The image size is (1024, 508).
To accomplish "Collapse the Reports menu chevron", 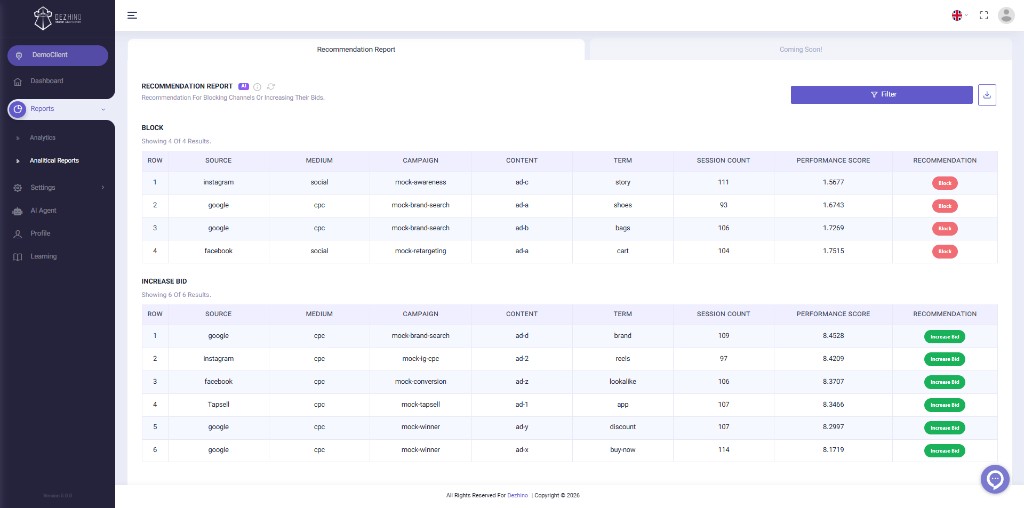I will coord(103,109).
